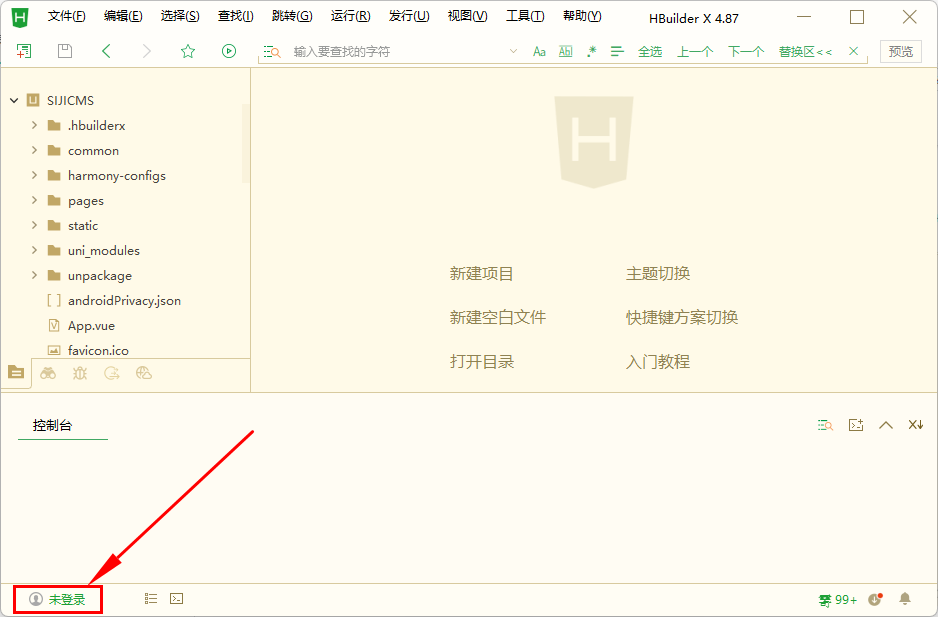
Task: Click 新建项目 link
Action: (482, 273)
